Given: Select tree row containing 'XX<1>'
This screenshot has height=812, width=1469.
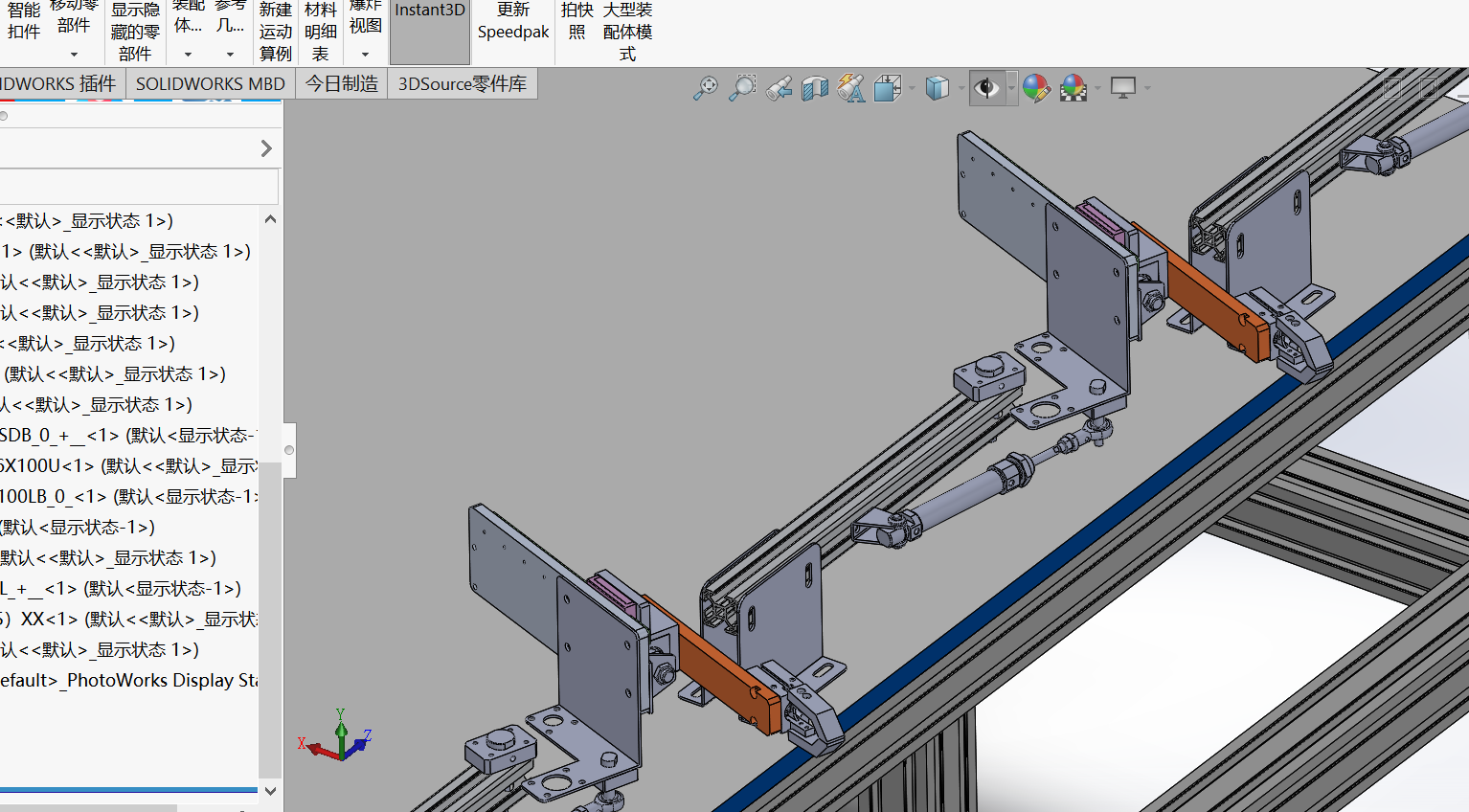Looking at the screenshot, I should 129,620.
